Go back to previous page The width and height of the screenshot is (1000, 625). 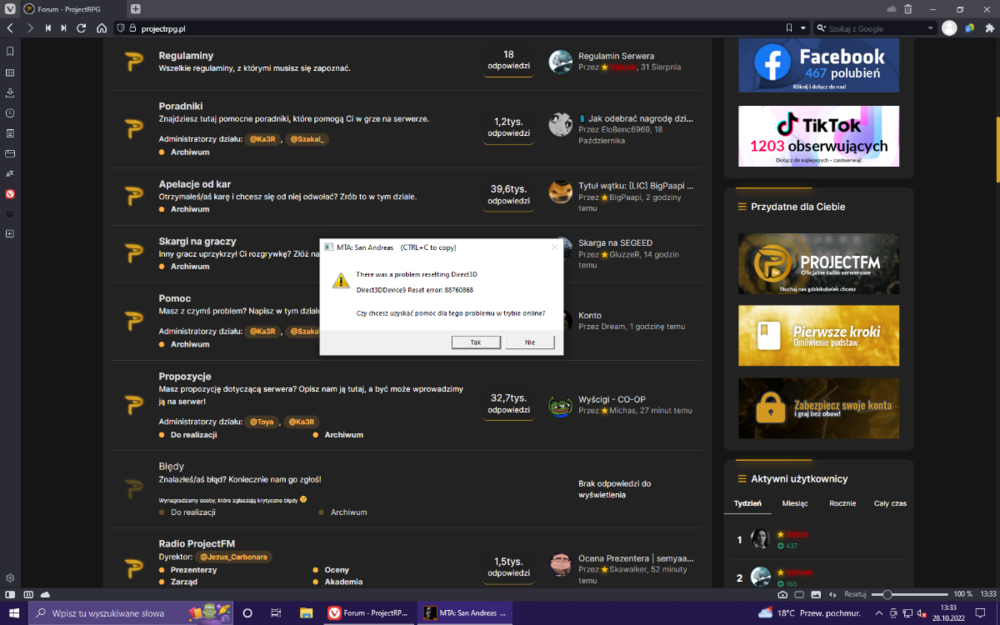point(10,28)
